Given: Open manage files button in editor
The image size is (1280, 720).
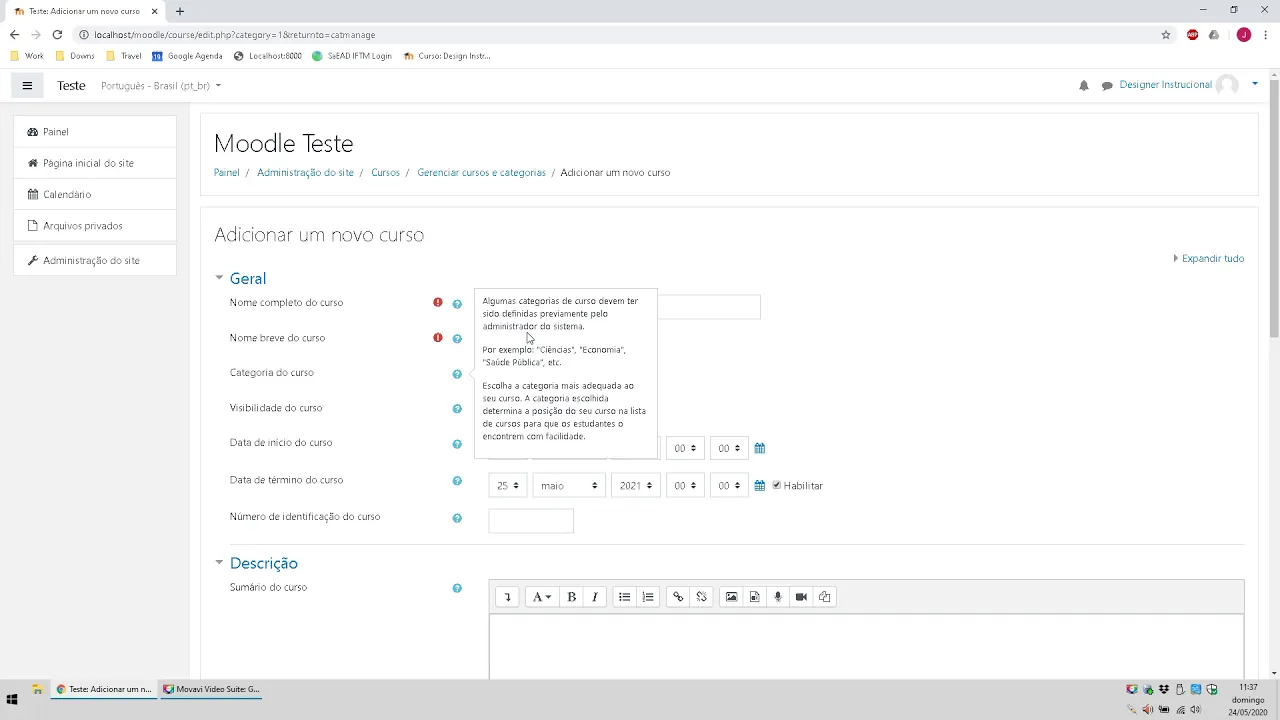Looking at the screenshot, I should [825, 597].
